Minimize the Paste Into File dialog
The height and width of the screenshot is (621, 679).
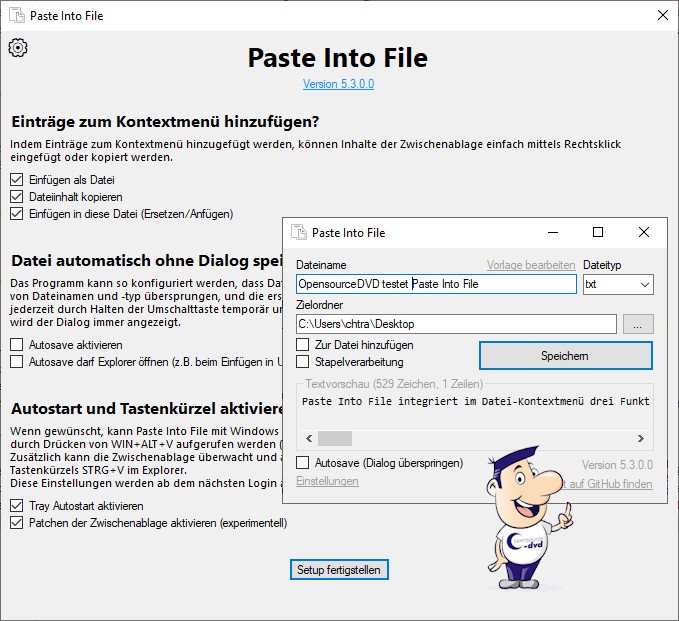point(552,232)
